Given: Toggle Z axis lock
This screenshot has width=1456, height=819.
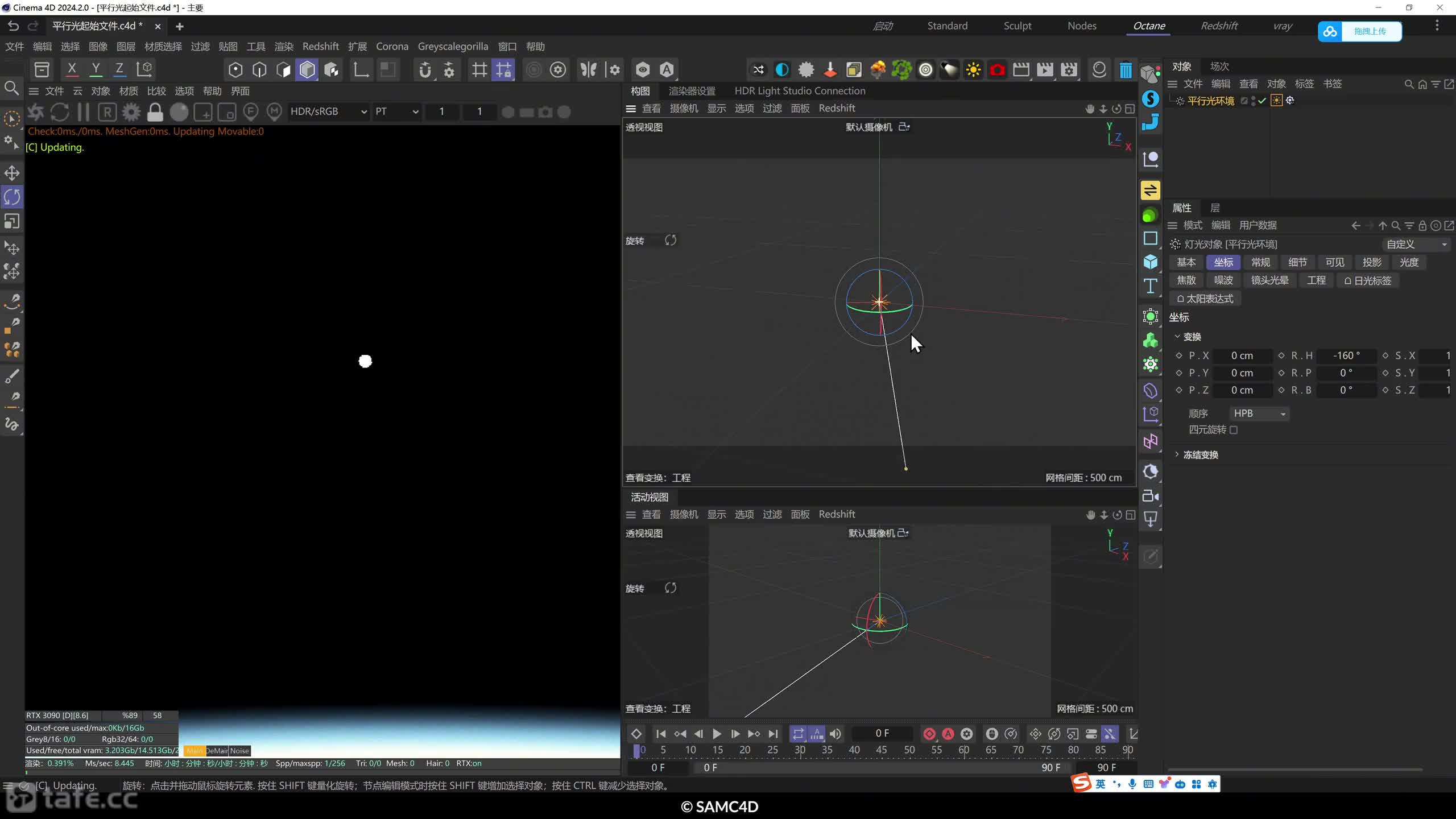Looking at the screenshot, I should point(119,69).
